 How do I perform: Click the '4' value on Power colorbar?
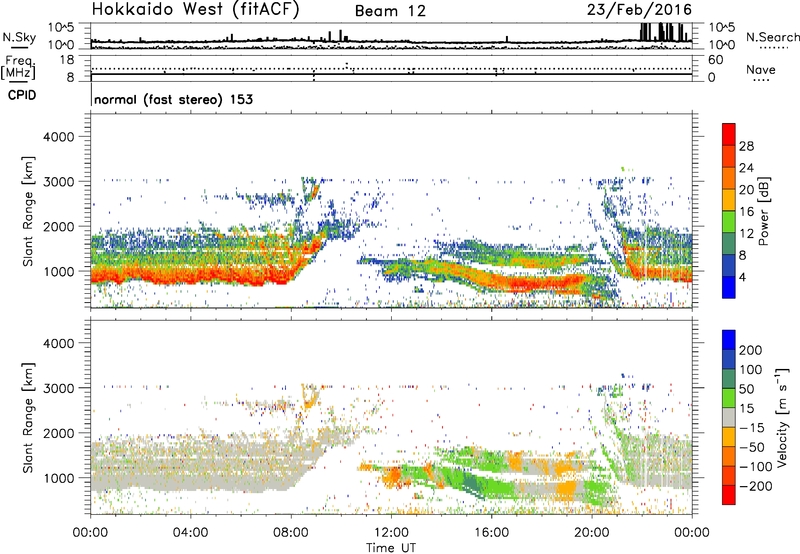click(743, 278)
